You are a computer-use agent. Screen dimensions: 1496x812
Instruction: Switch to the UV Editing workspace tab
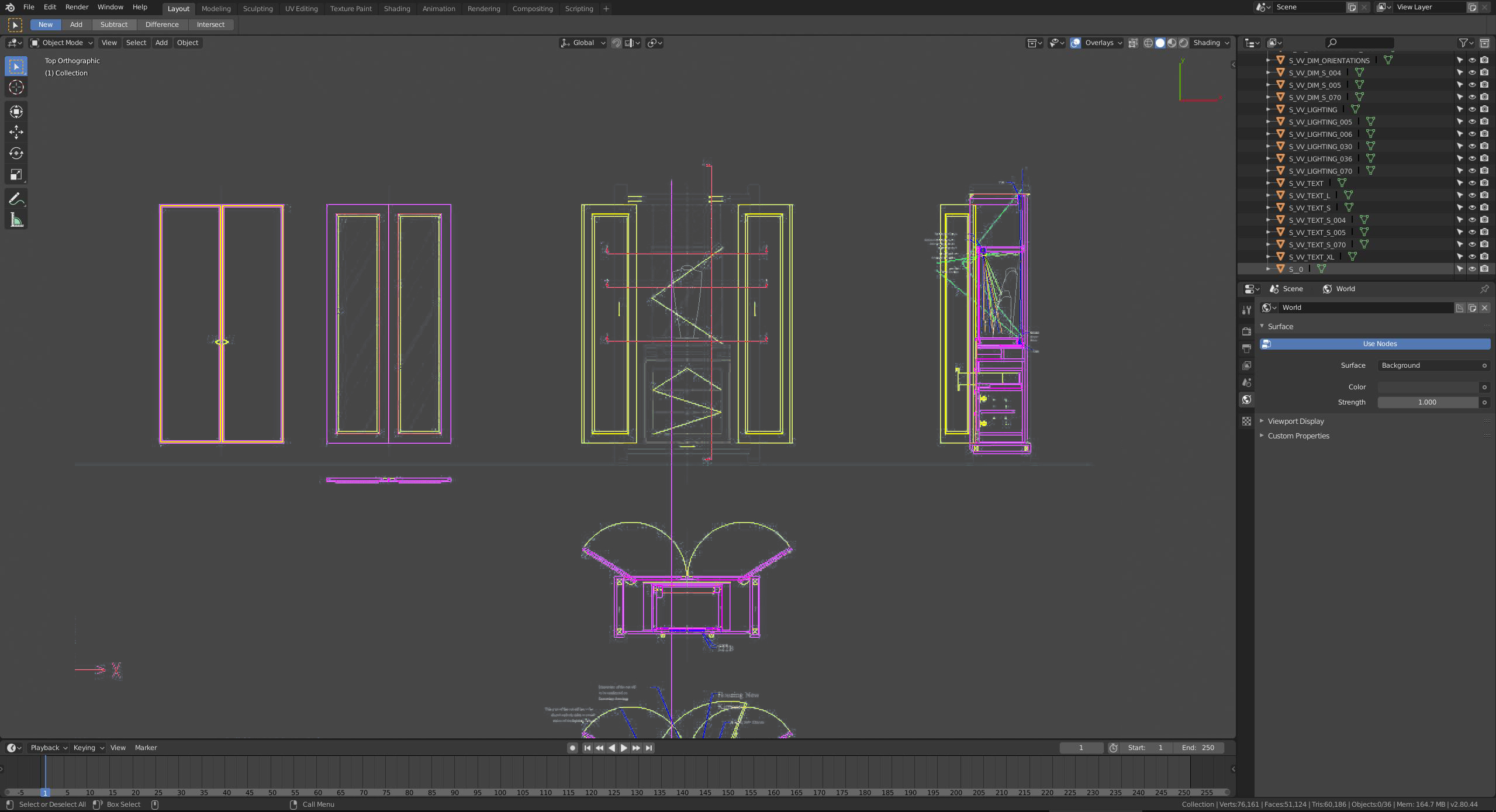301,9
